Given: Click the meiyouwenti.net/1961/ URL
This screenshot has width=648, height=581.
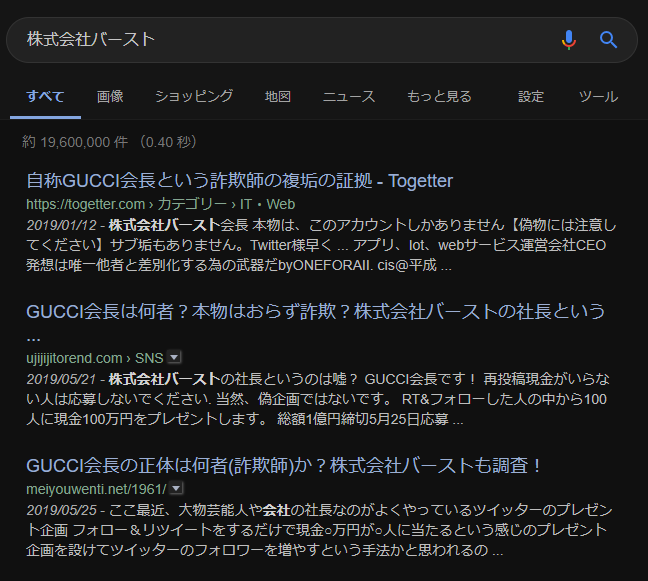Looking at the screenshot, I should pos(96,489).
